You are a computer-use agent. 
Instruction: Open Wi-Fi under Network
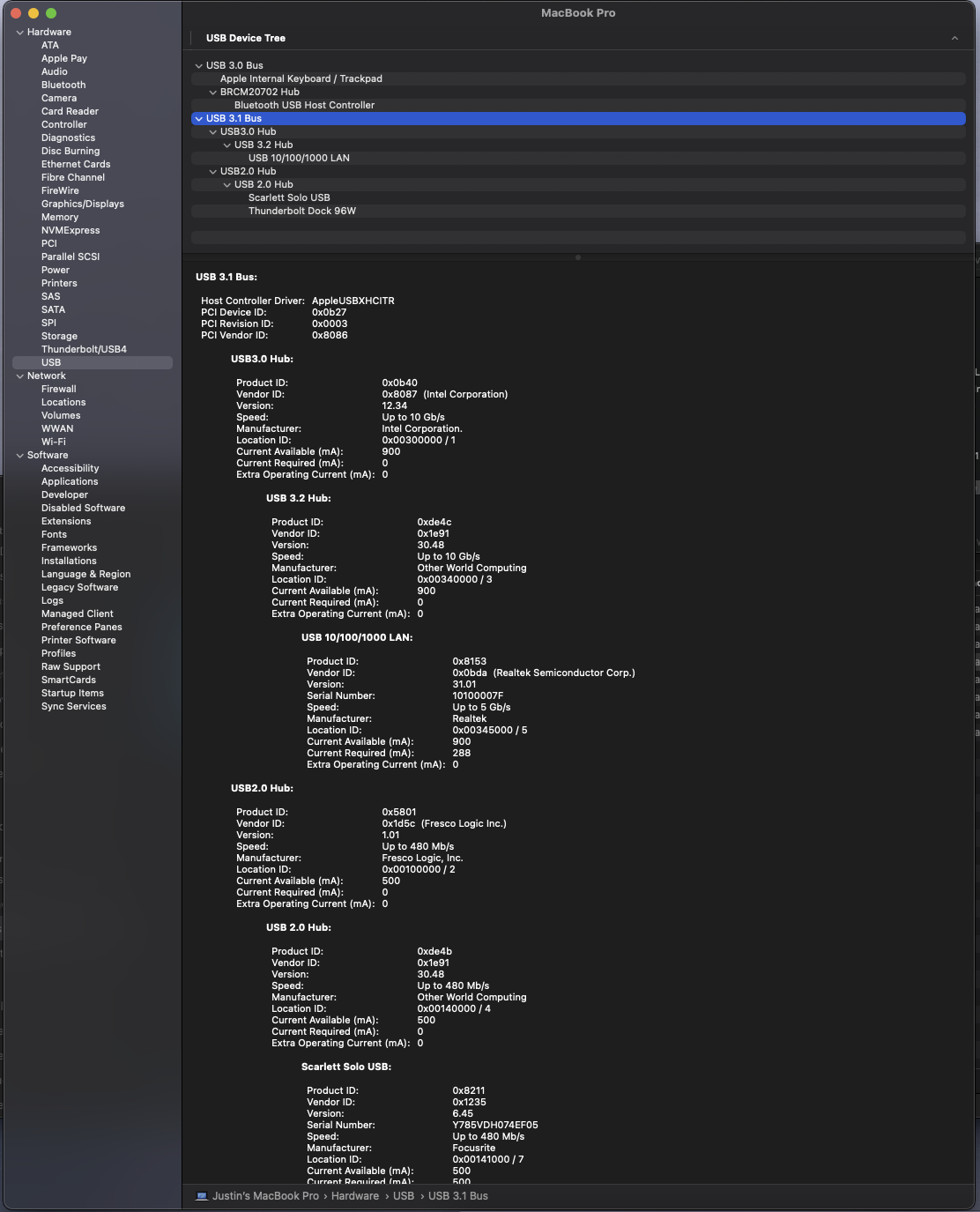pyautogui.click(x=54, y=442)
